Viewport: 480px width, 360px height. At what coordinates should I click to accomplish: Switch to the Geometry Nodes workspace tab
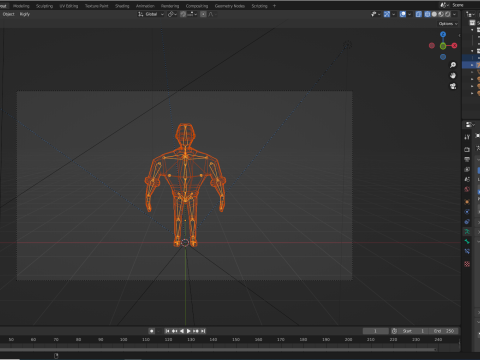tap(230, 6)
